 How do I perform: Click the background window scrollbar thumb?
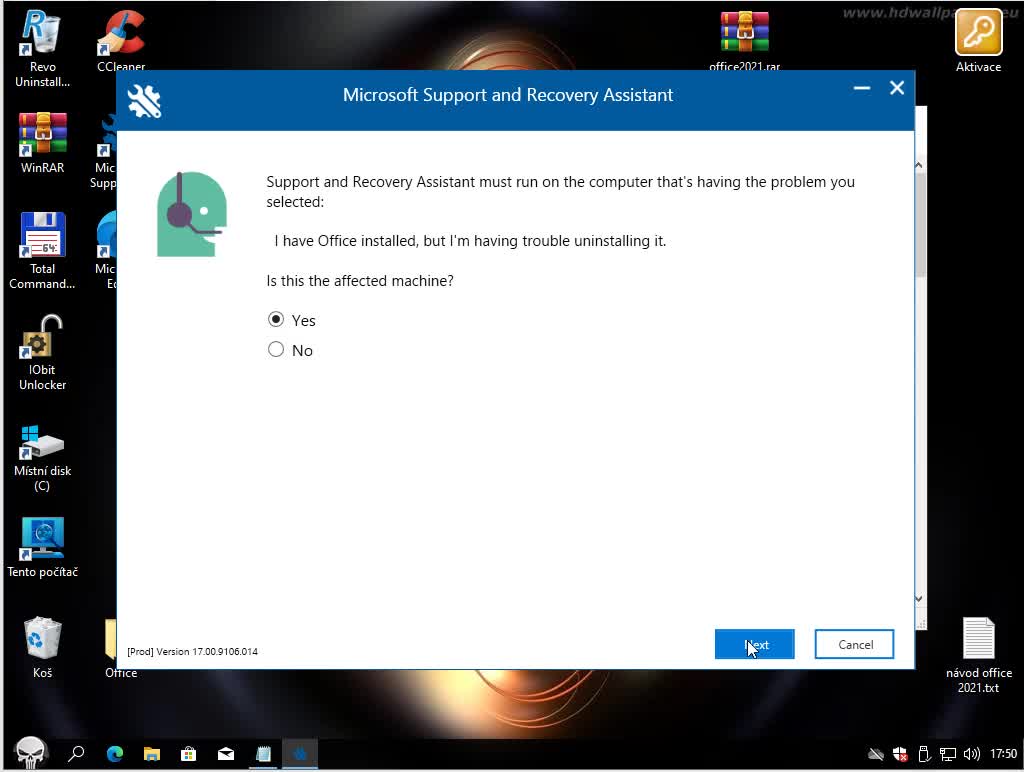(x=921, y=225)
